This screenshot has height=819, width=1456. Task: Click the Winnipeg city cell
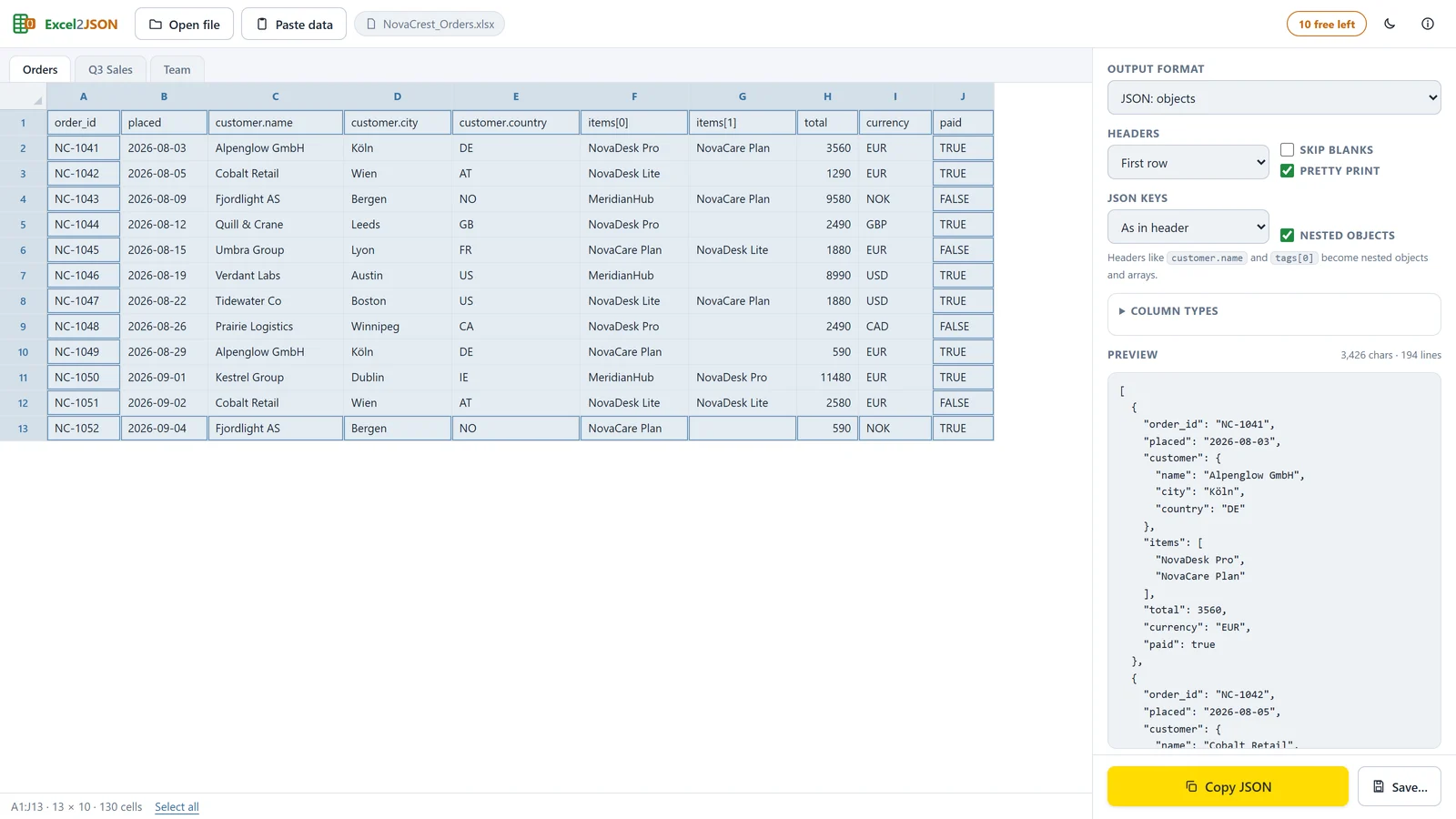398,326
